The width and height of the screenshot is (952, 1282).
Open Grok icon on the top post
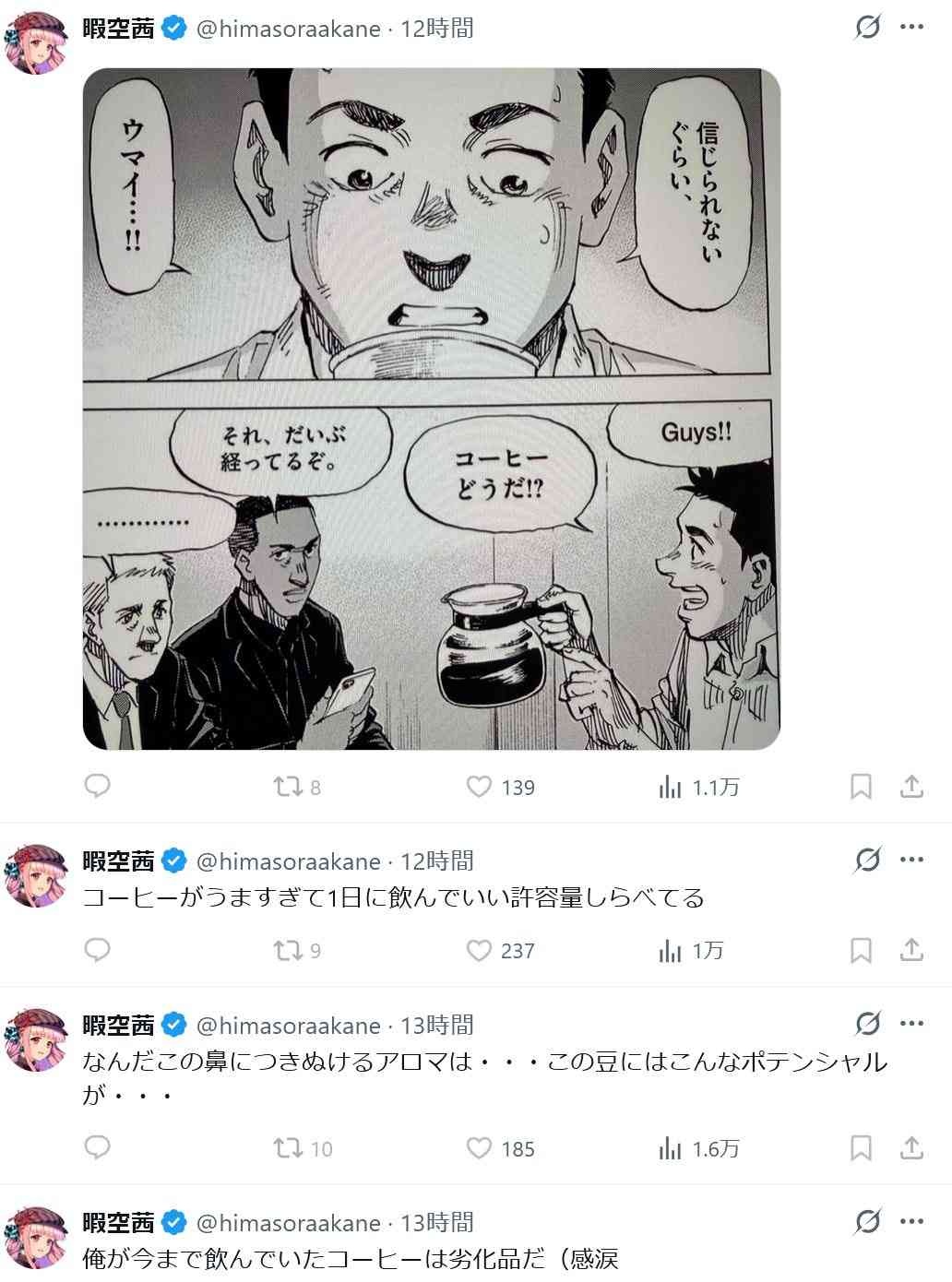867,28
